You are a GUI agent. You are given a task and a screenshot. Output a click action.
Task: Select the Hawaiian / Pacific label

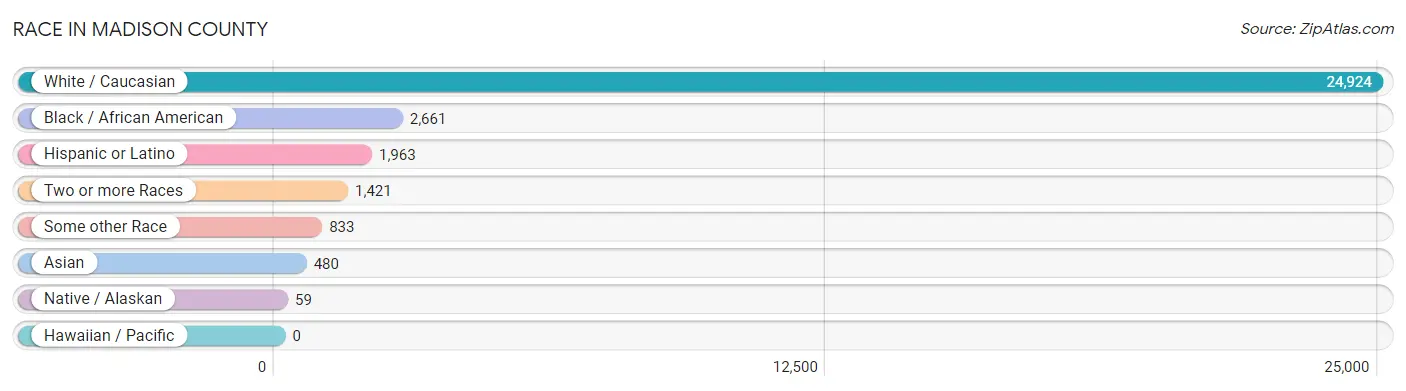tap(109, 336)
